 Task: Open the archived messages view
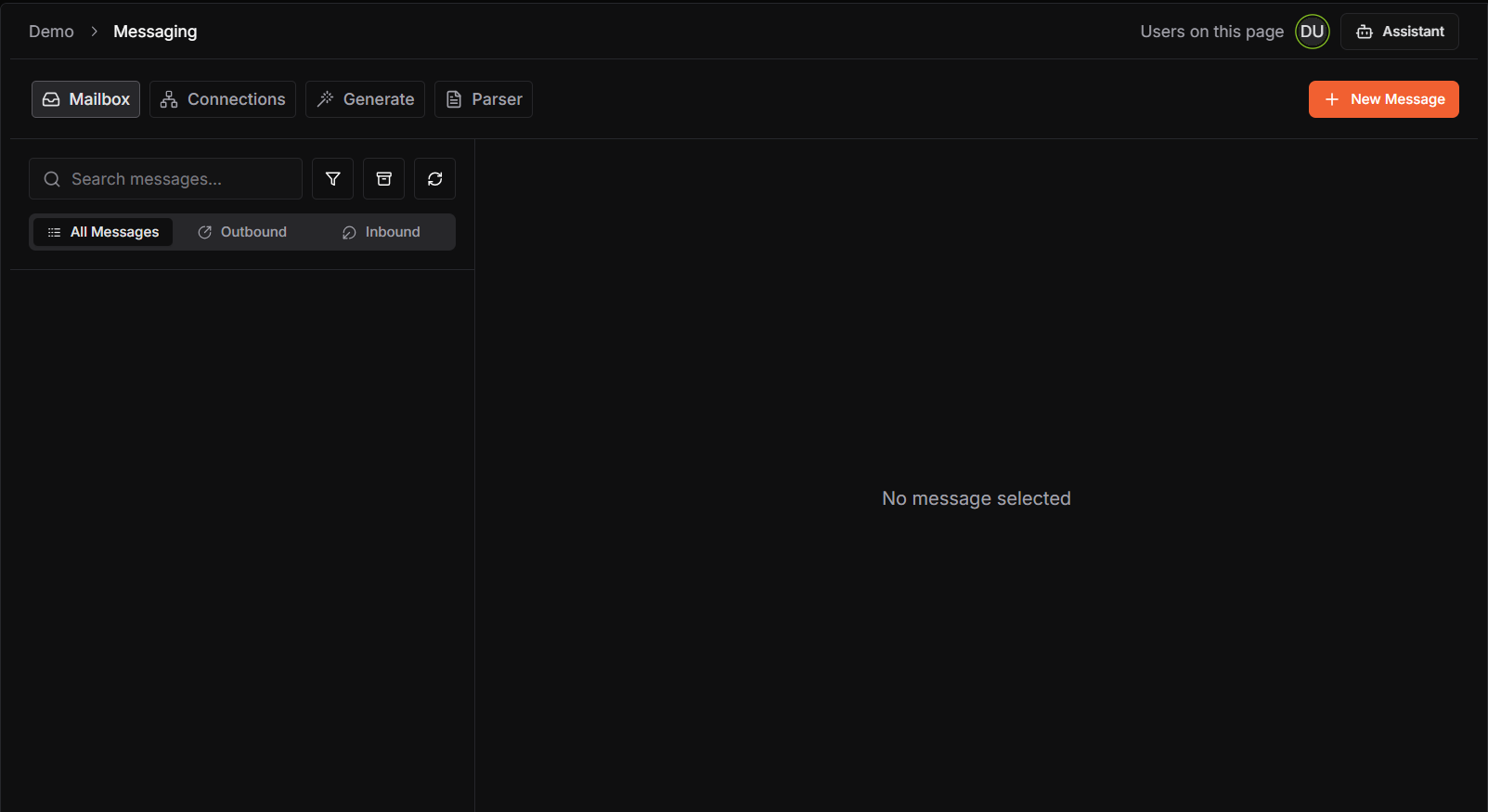[x=383, y=179]
